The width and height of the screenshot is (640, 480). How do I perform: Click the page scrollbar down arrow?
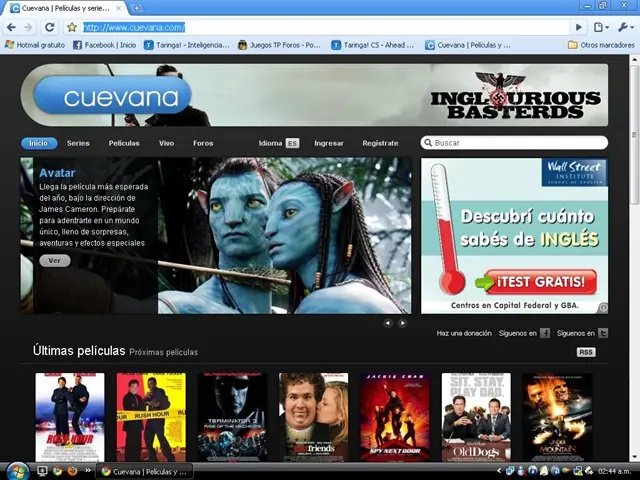click(x=634, y=457)
